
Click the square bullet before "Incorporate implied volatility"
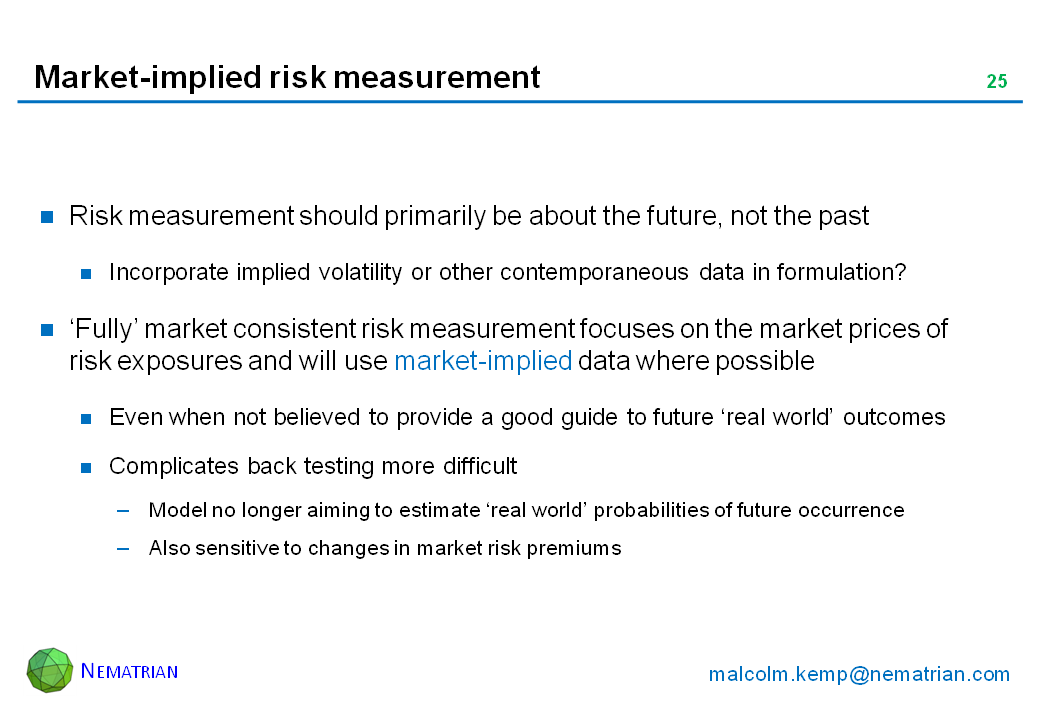[x=87, y=273]
